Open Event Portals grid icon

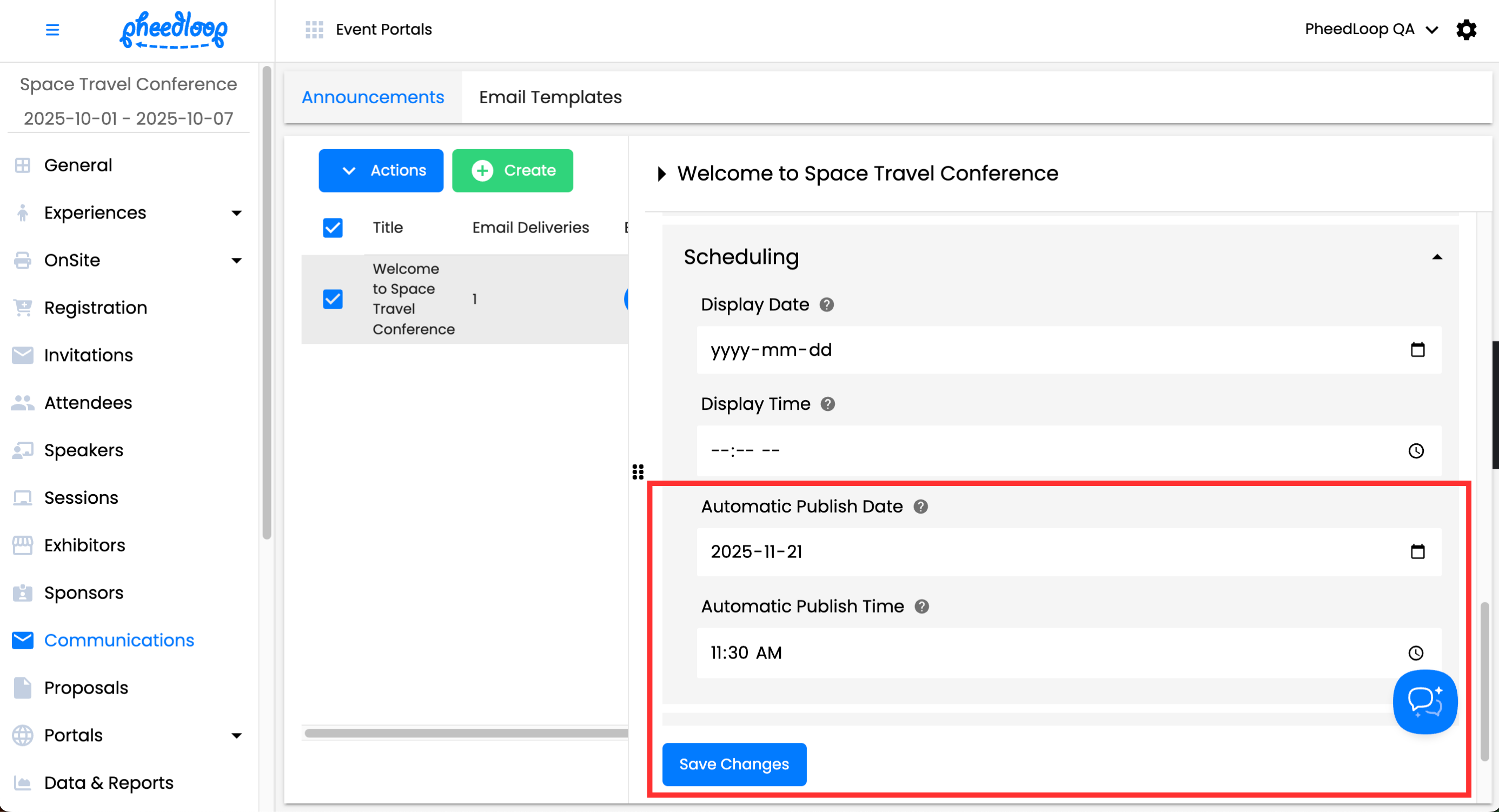click(x=314, y=30)
